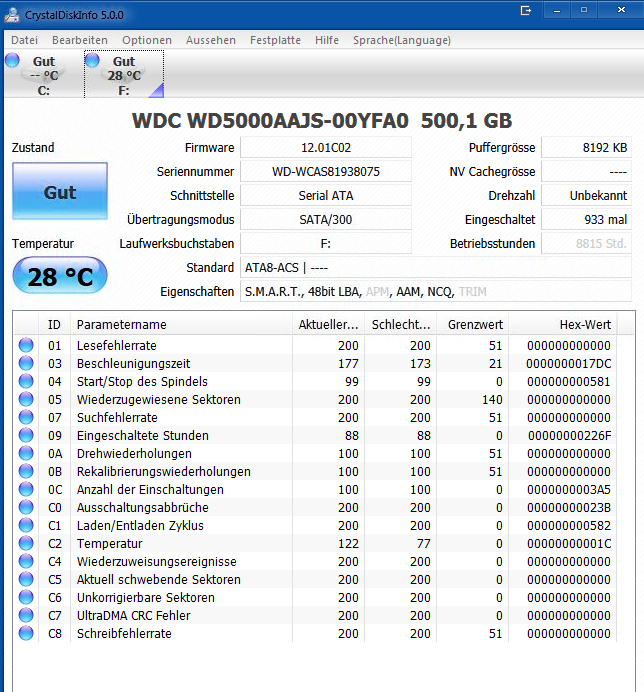Click hex value 00000000226F
The image size is (644, 692).
[569, 436]
